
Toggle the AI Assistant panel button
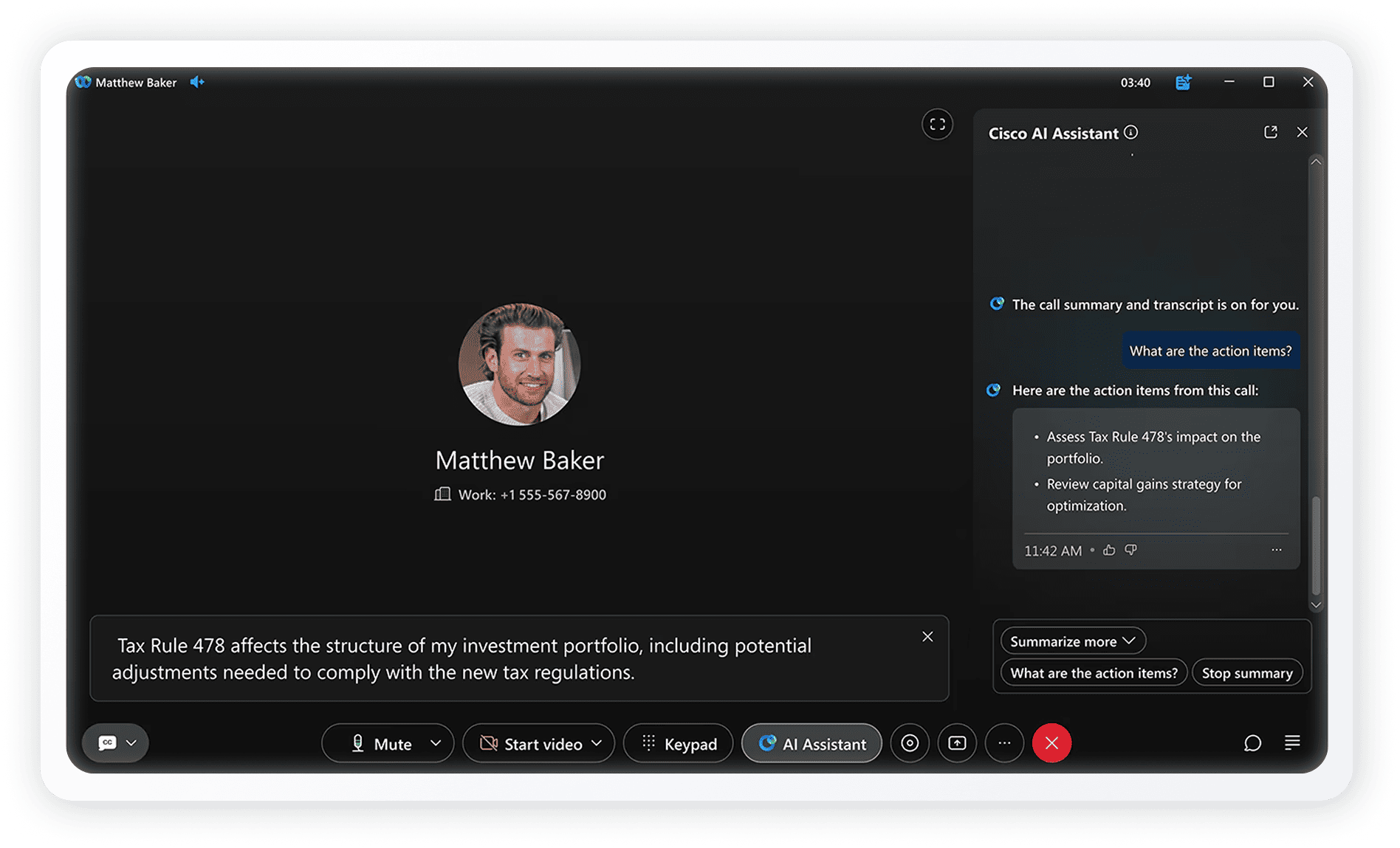tap(811, 744)
